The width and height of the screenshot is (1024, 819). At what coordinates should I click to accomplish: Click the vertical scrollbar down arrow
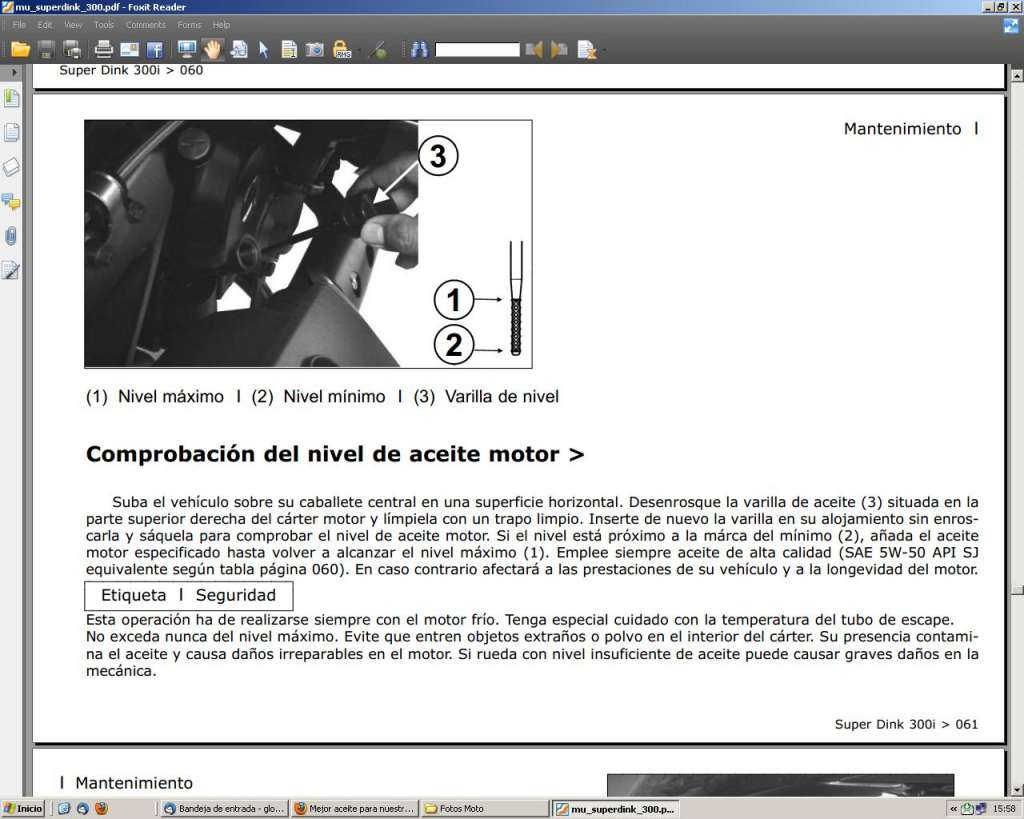point(1017,790)
